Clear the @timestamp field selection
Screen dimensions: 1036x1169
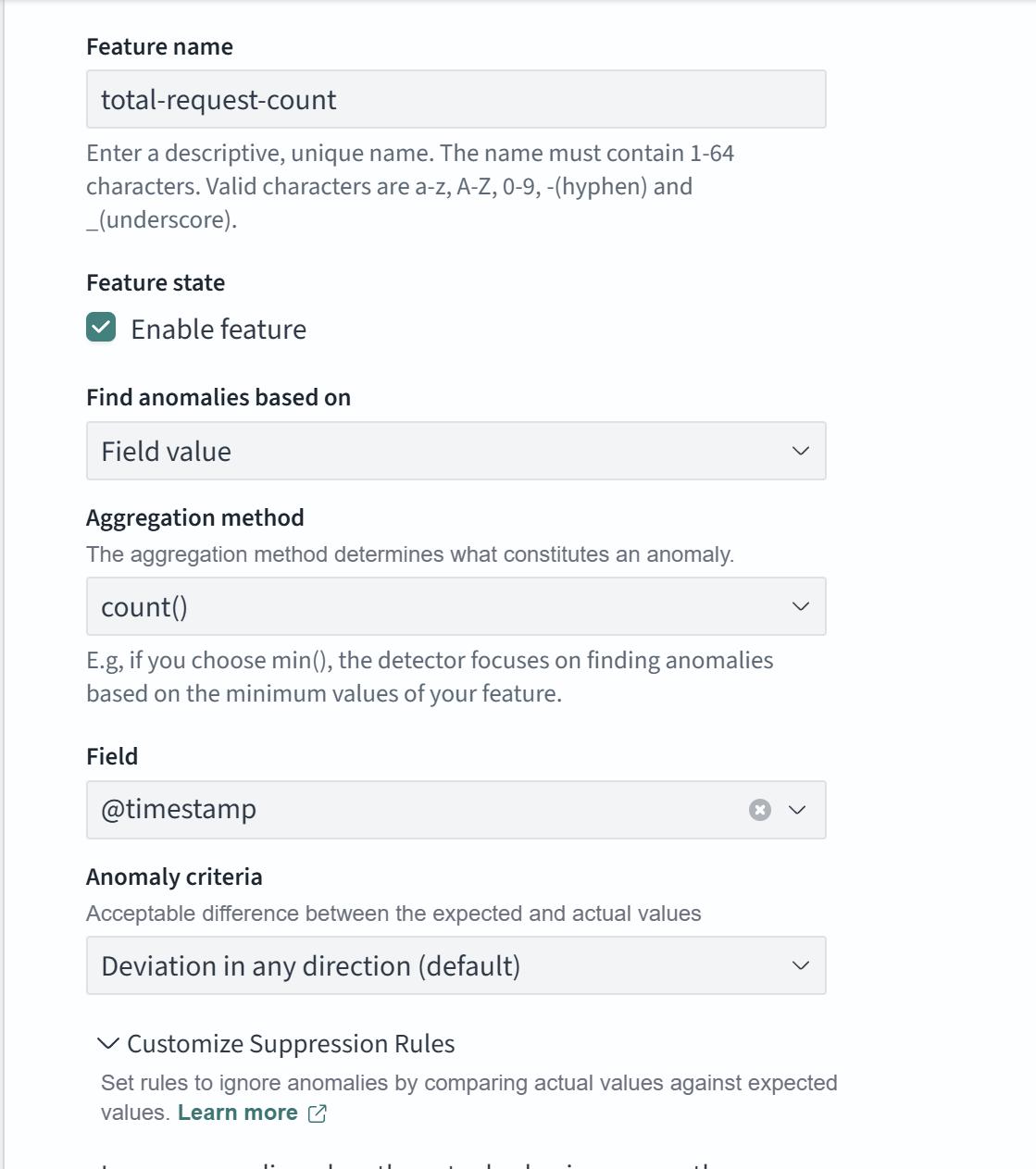pyautogui.click(x=759, y=810)
